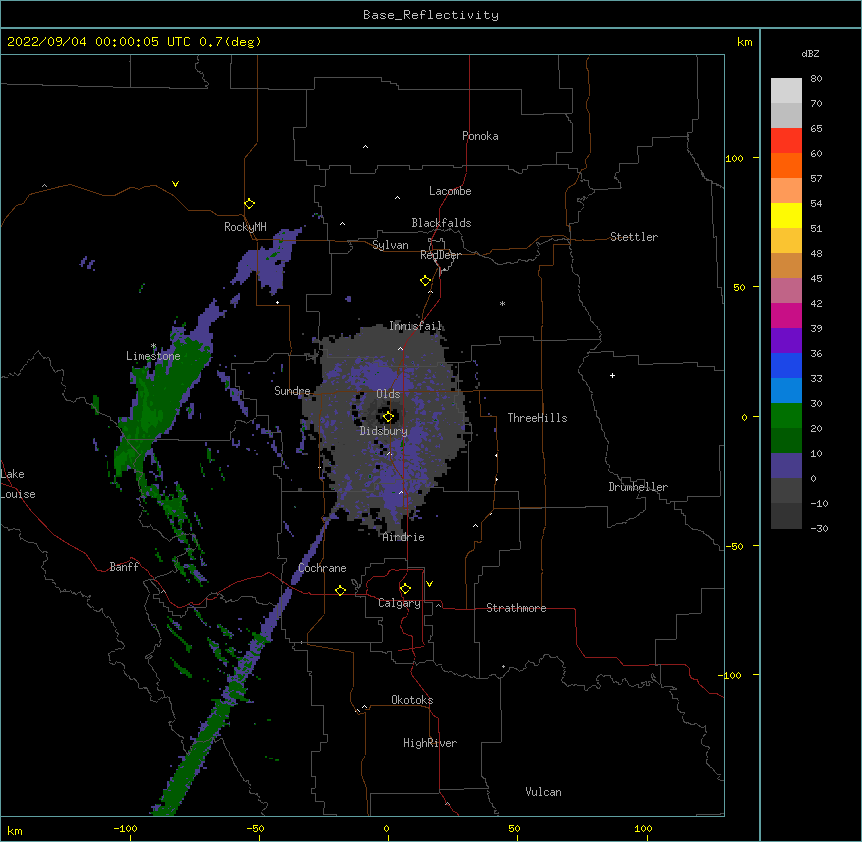Click the km unit label at top right
The height and width of the screenshot is (842, 862).
point(744,42)
